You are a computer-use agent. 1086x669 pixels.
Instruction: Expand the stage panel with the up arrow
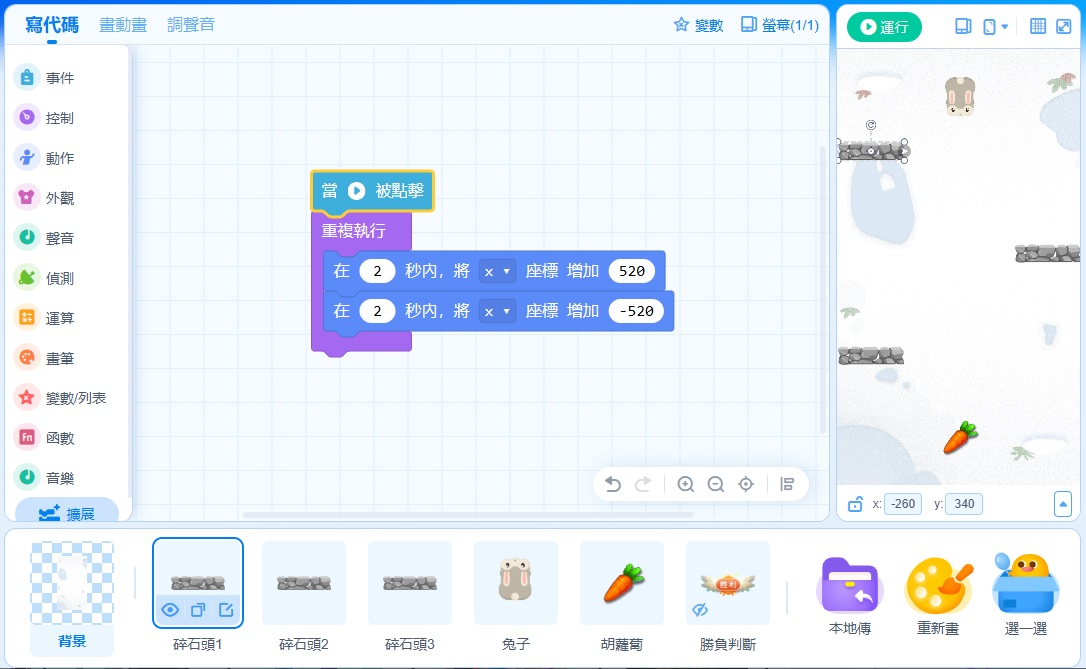coord(1063,504)
